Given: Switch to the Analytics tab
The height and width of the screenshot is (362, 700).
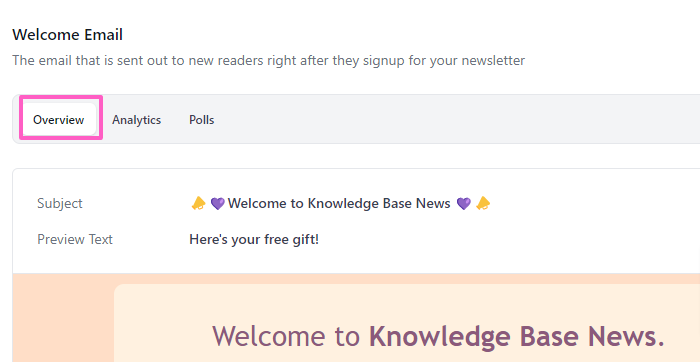Looking at the screenshot, I should [136, 120].
